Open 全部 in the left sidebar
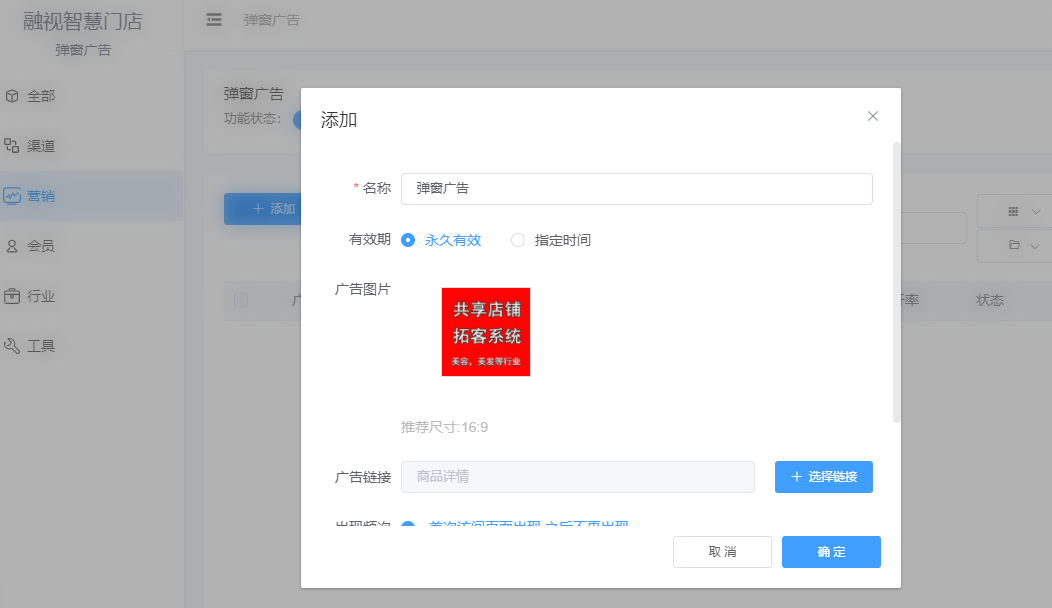 (91, 96)
